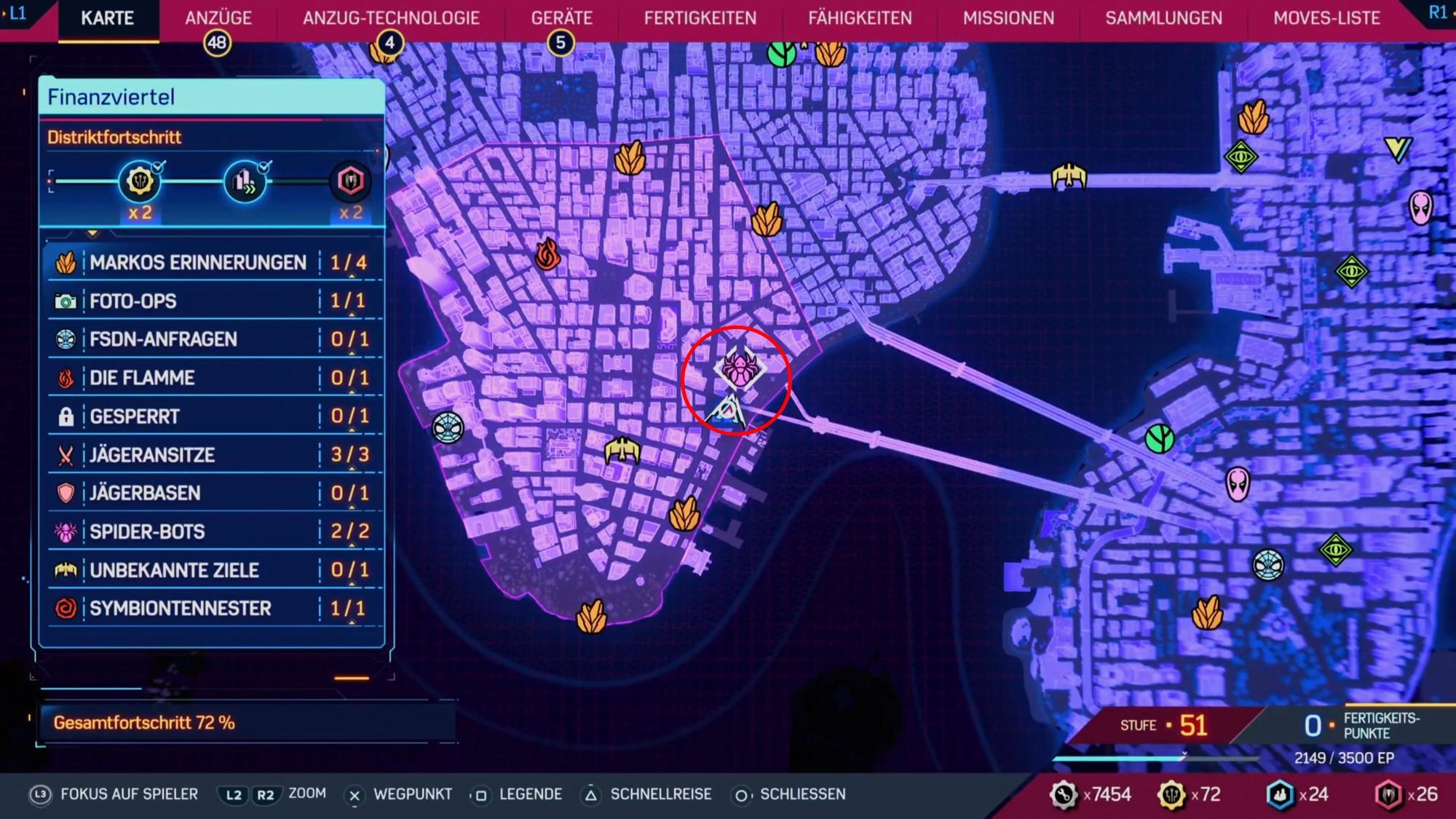1456x819 pixels.
Task: Click FOKUS AUF SPIELER prompt
Action: (114, 794)
